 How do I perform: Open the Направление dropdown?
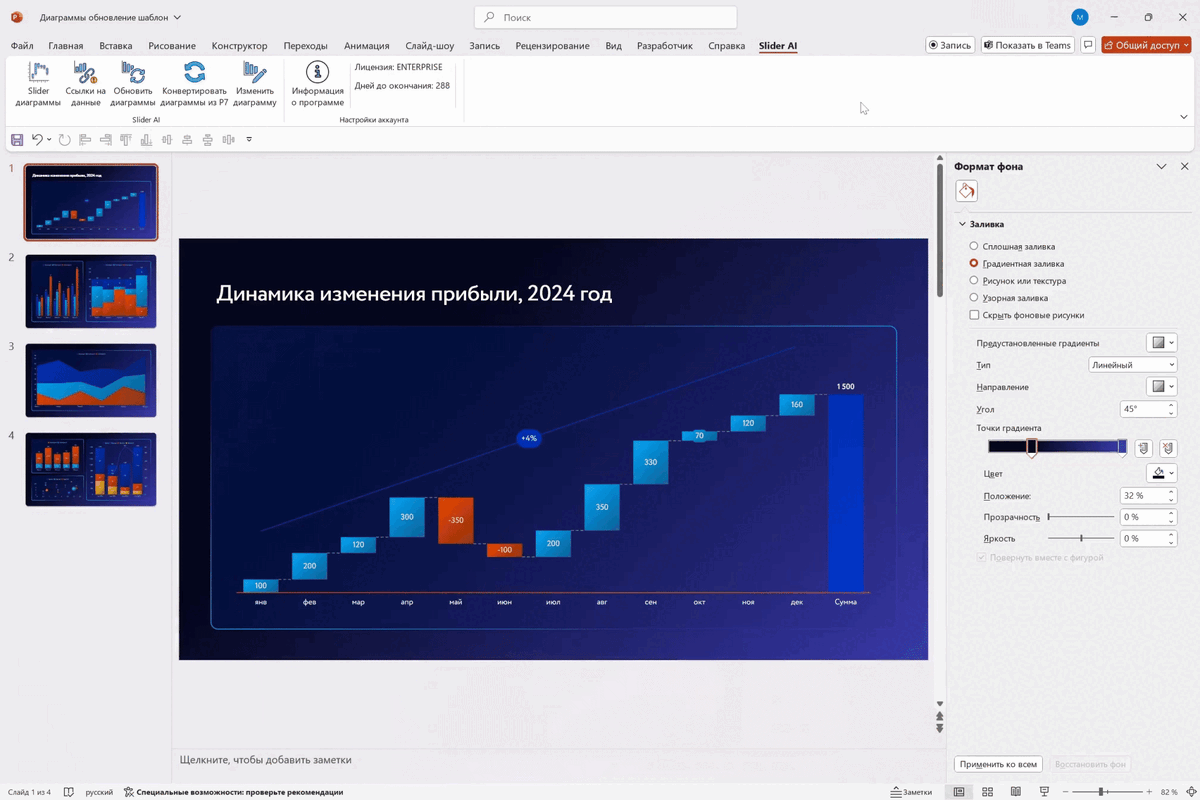pyautogui.click(x=1162, y=387)
